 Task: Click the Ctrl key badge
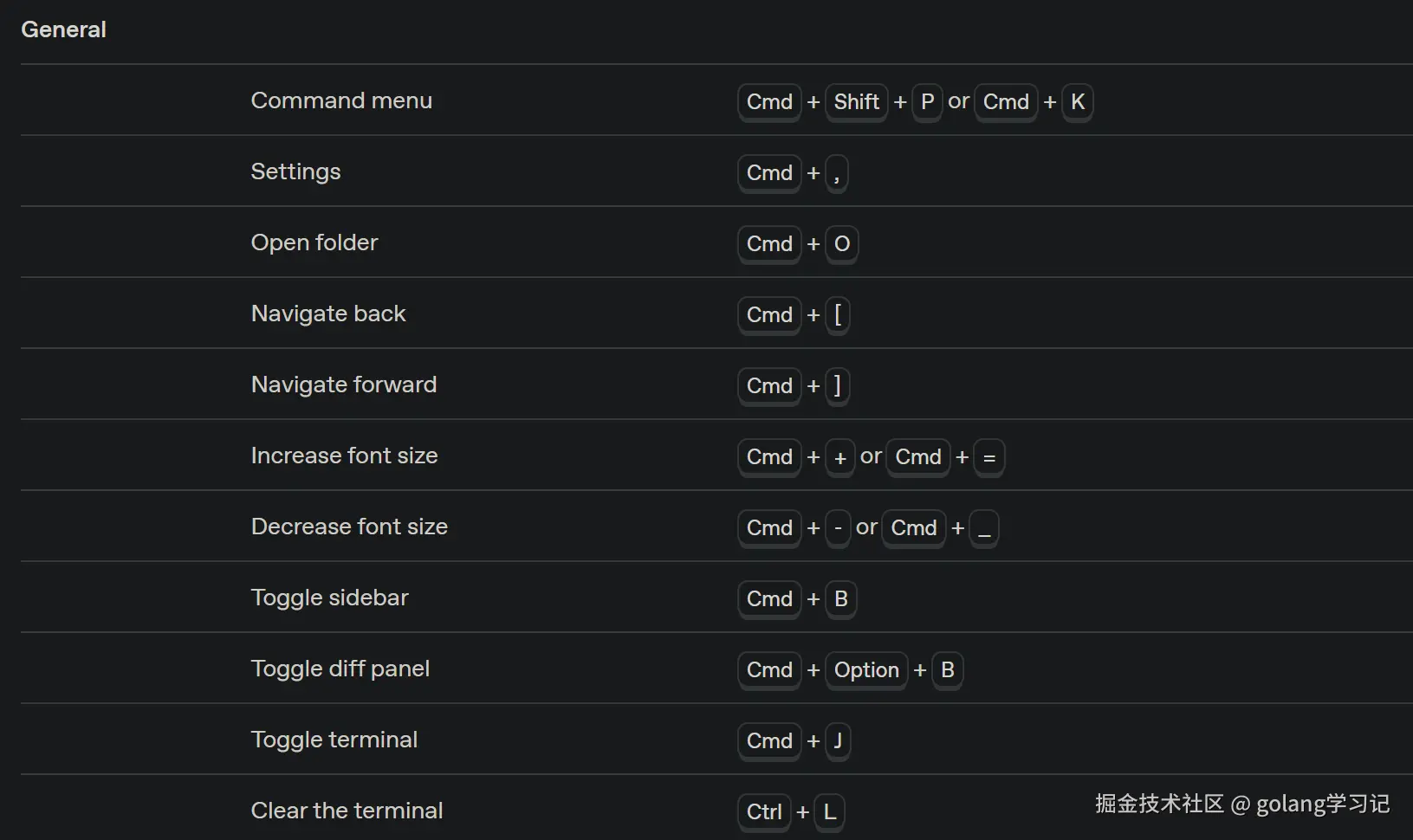(764, 812)
